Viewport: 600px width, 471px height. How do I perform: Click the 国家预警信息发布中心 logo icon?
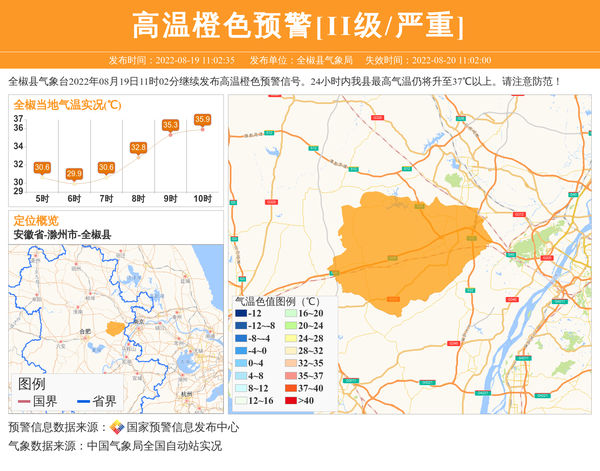pyautogui.click(x=117, y=428)
